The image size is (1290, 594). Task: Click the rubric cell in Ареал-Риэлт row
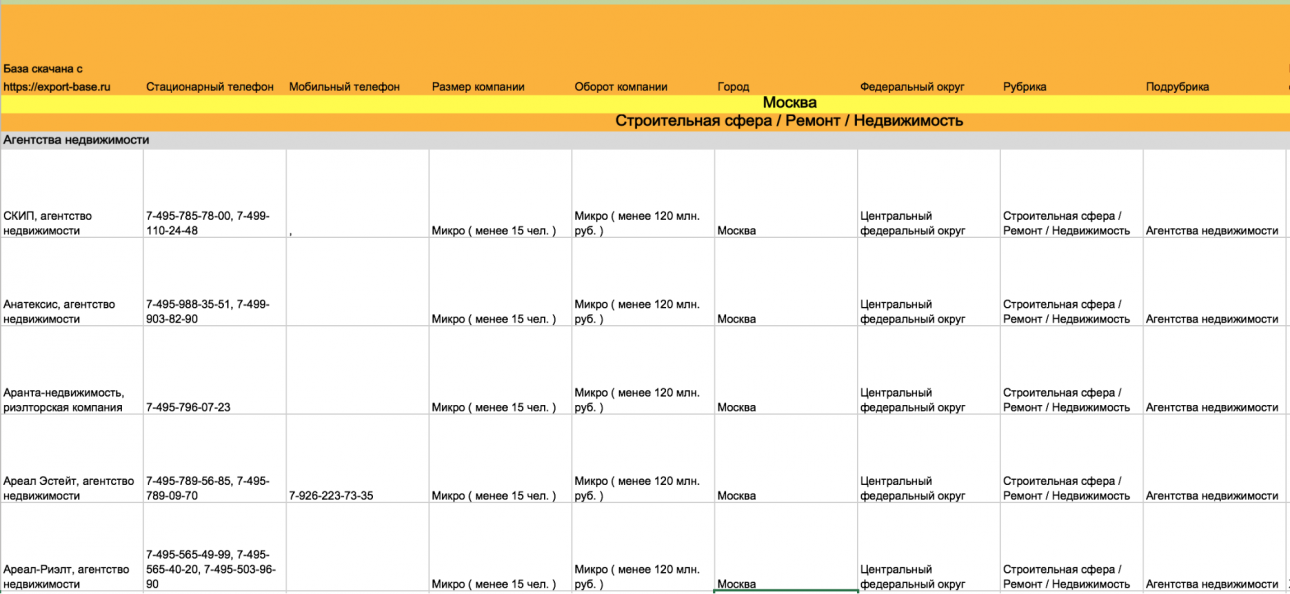(1072, 547)
